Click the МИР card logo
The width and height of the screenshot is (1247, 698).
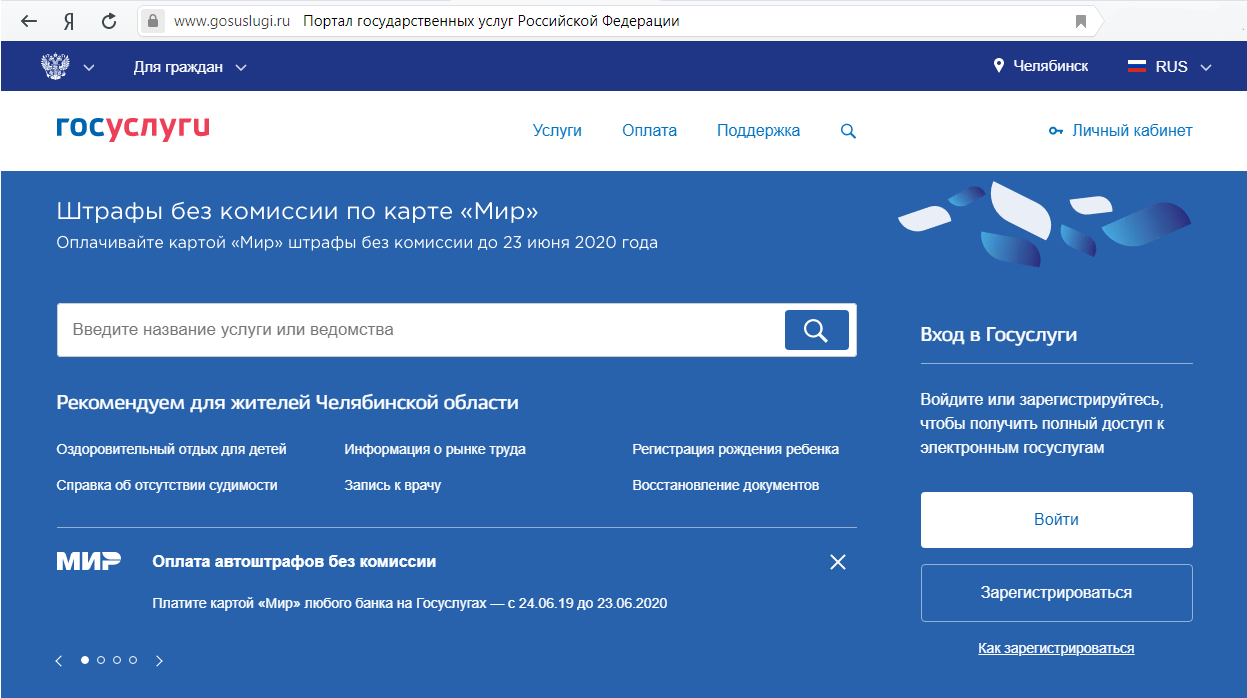(89, 561)
